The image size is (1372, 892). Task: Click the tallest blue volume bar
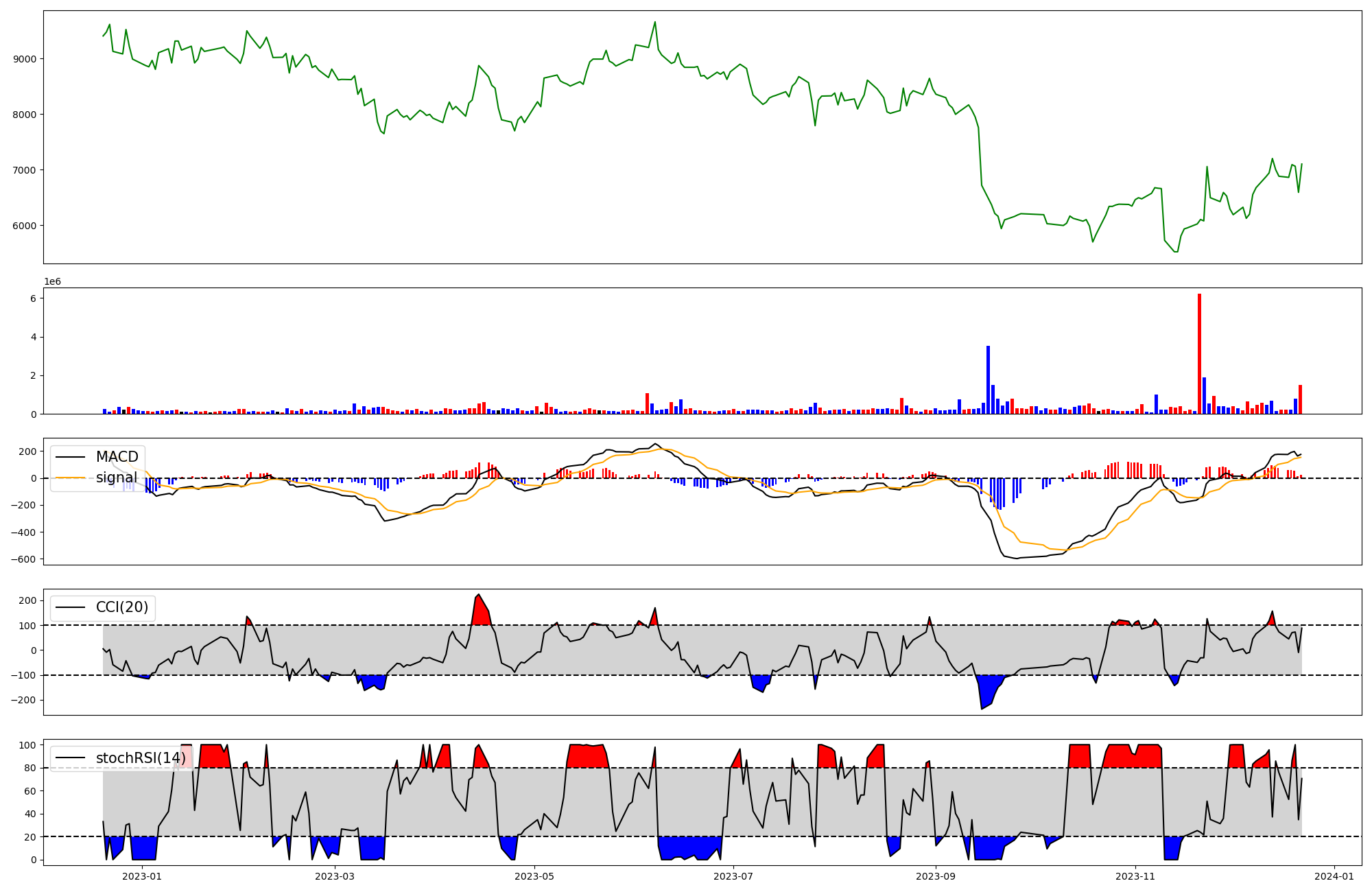(988, 379)
